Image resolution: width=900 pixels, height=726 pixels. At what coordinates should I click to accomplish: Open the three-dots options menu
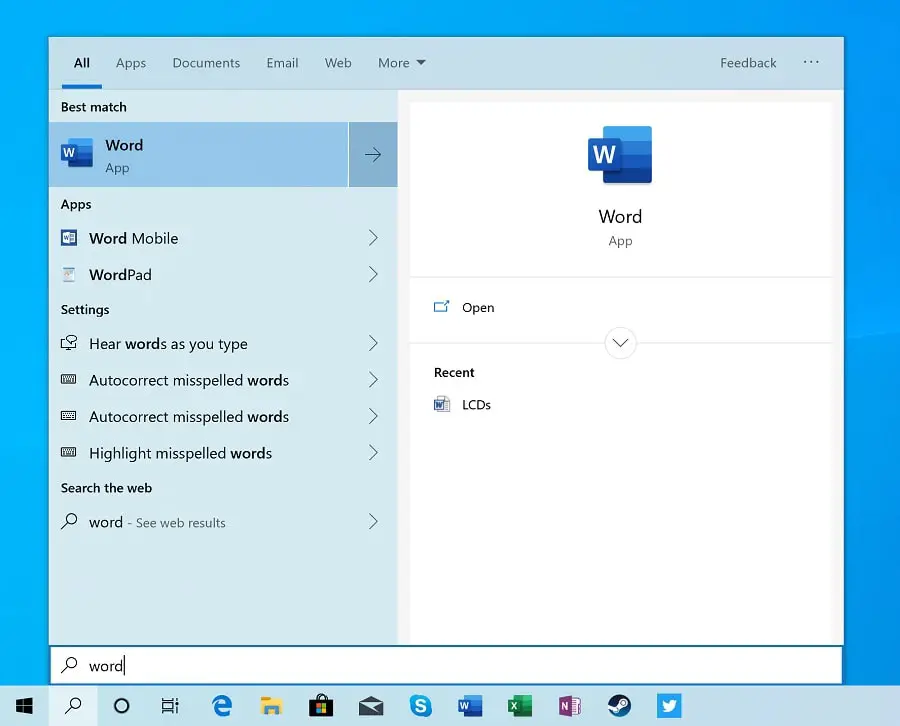pos(811,62)
